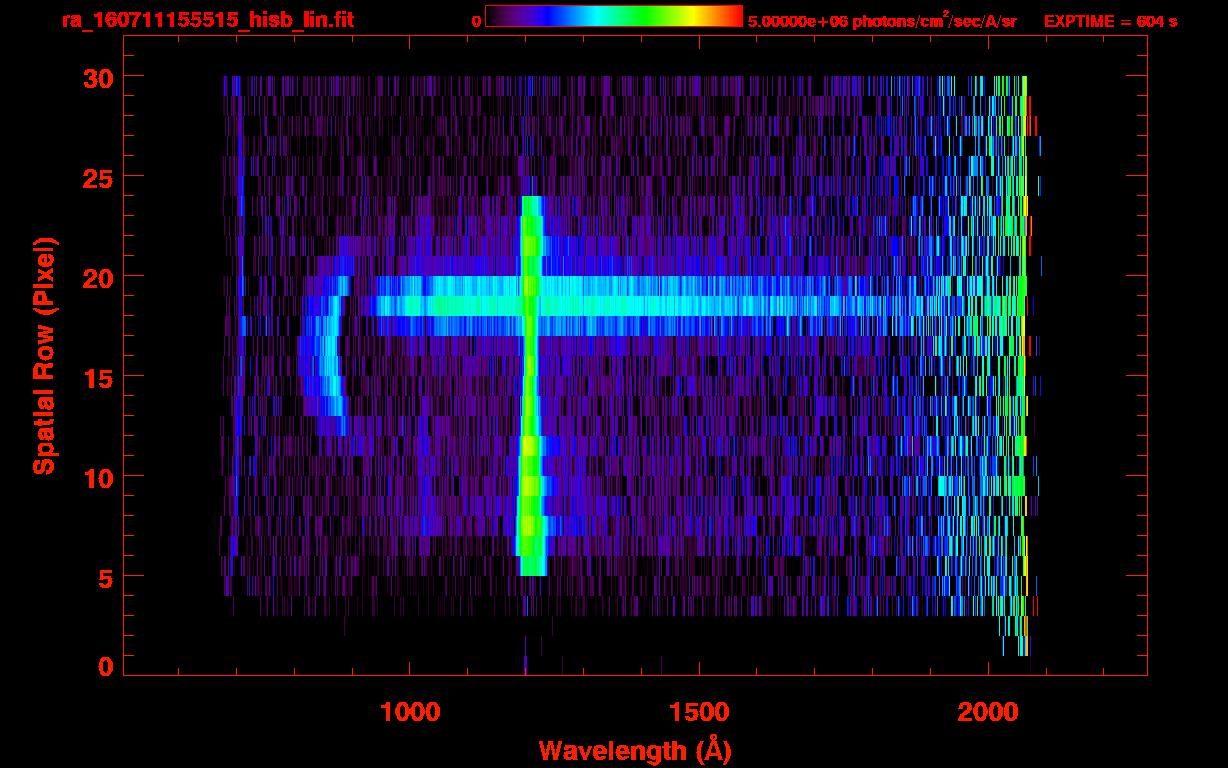The image size is (1228, 768).
Task: Click the 1500 wavelength tick label
Action: point(698,712)
